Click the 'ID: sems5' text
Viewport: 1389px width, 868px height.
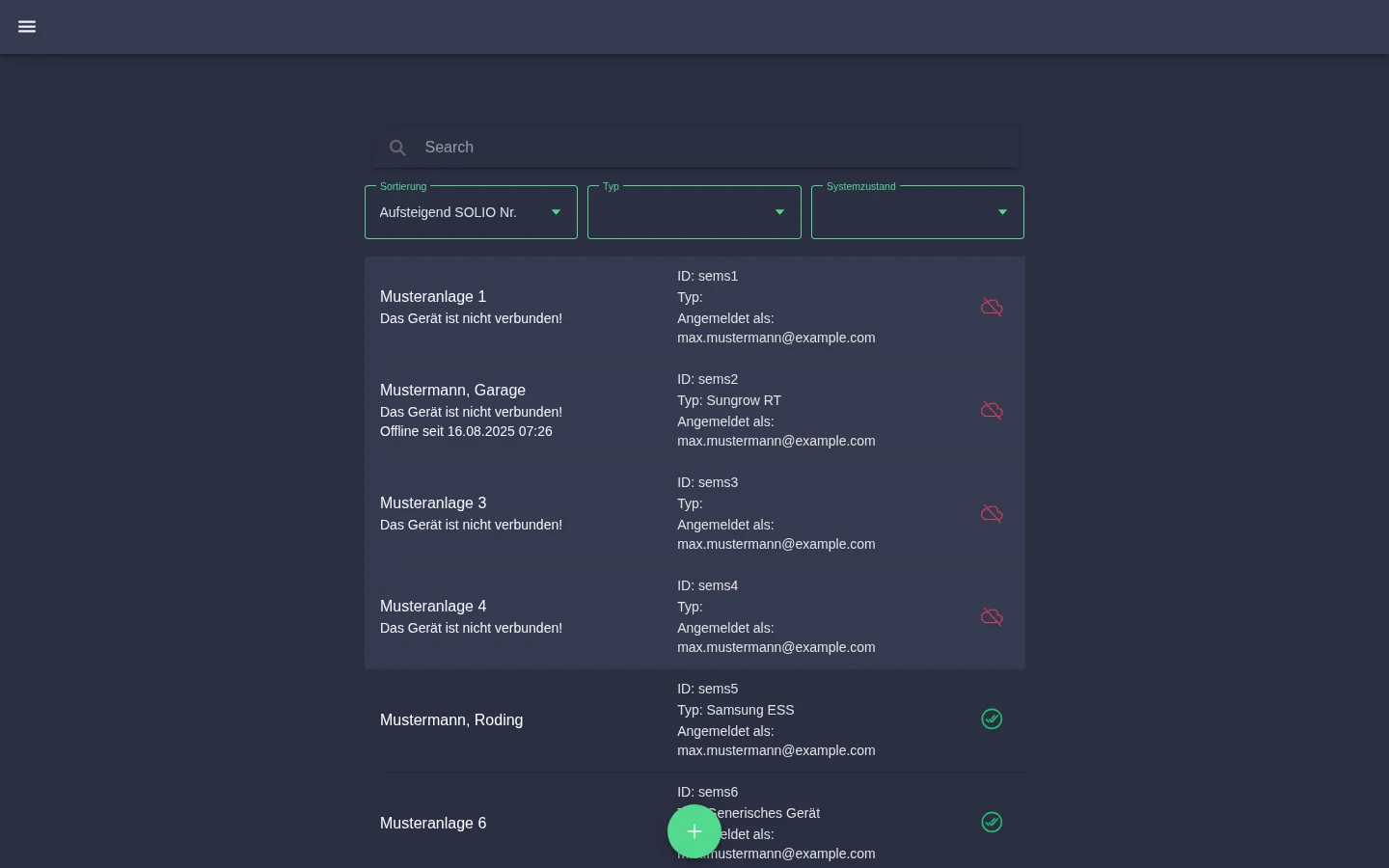(x=707, y=689)
